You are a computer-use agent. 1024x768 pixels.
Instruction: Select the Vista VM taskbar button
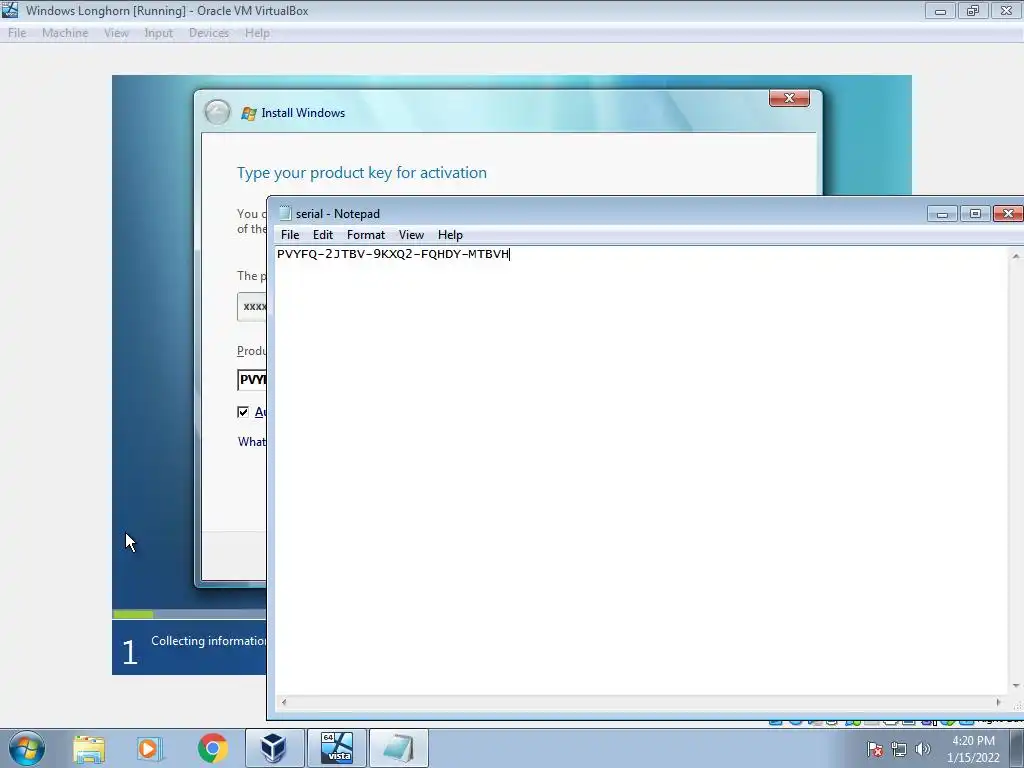point(336,748)
